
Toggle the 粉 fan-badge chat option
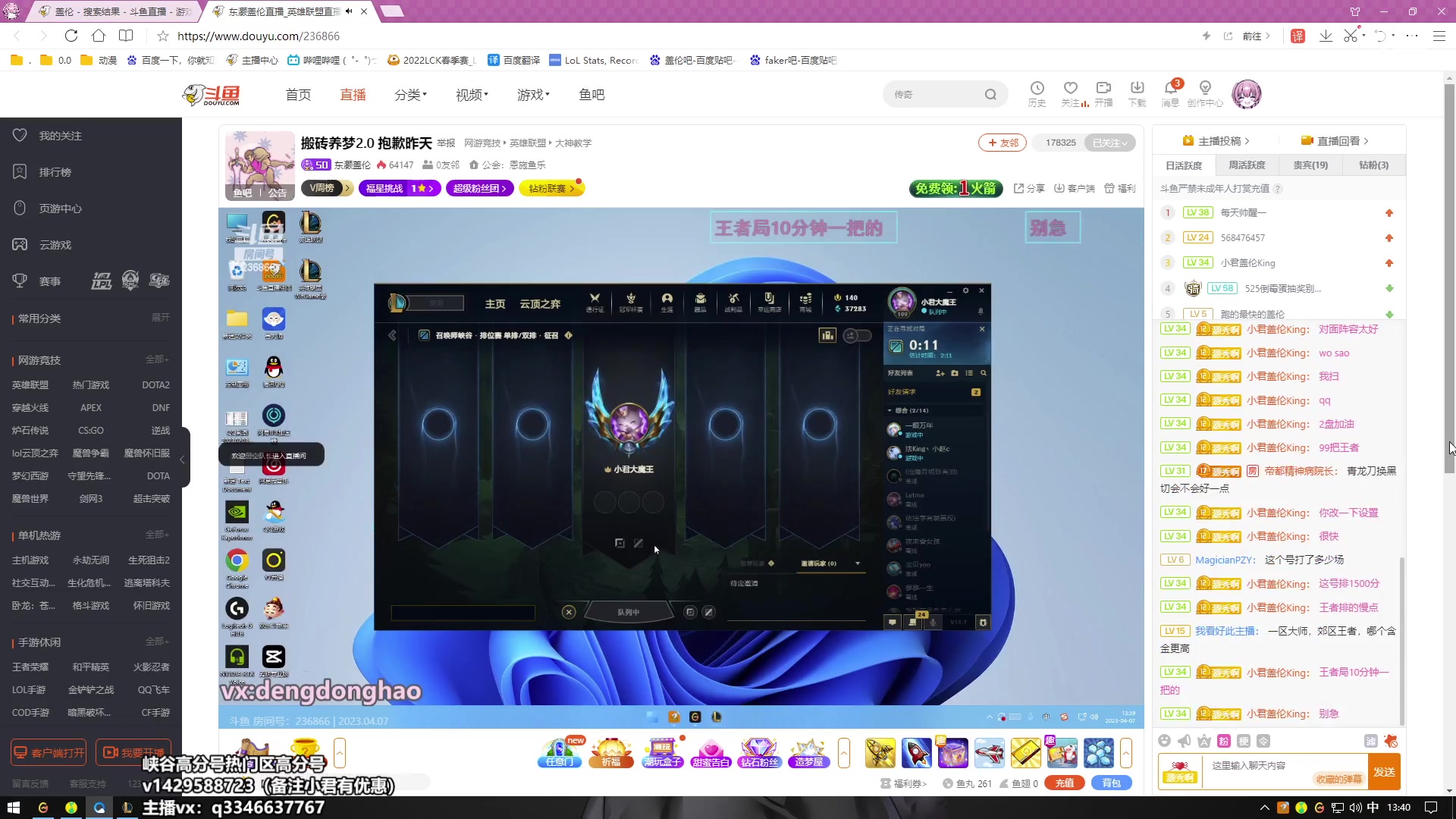[x=1223, y=742]
